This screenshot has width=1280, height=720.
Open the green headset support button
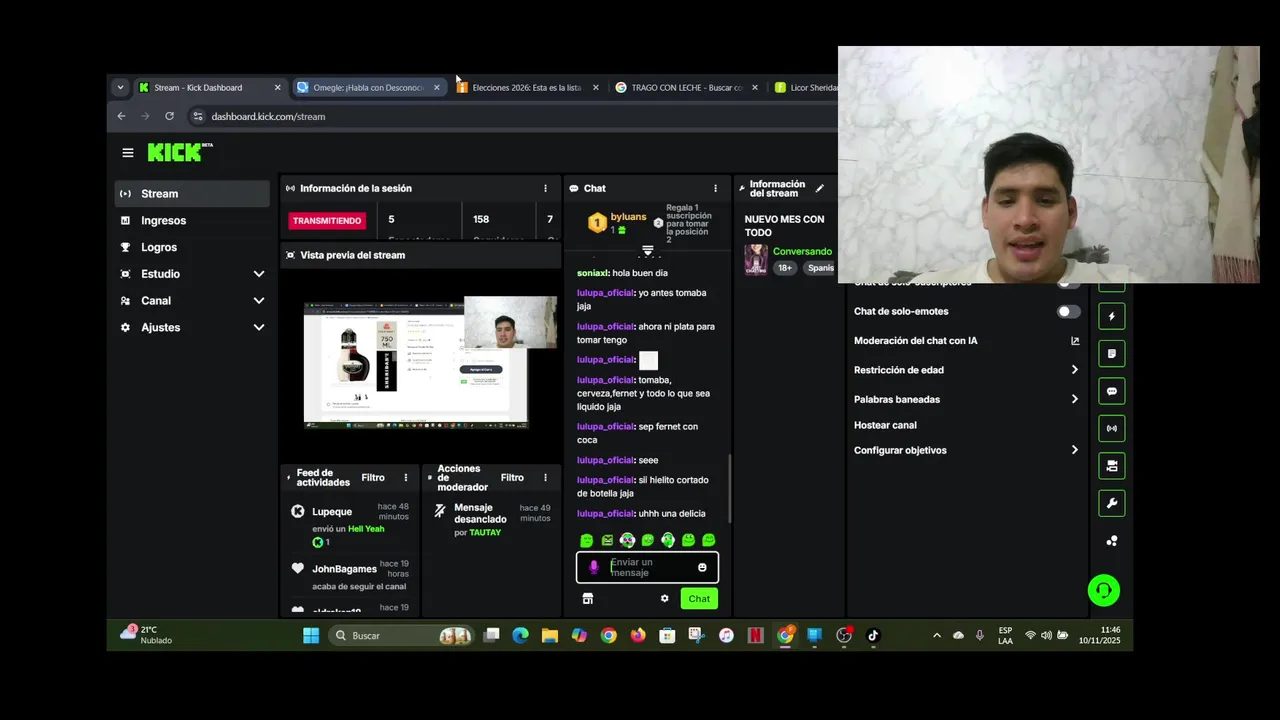click(1104, 590)
